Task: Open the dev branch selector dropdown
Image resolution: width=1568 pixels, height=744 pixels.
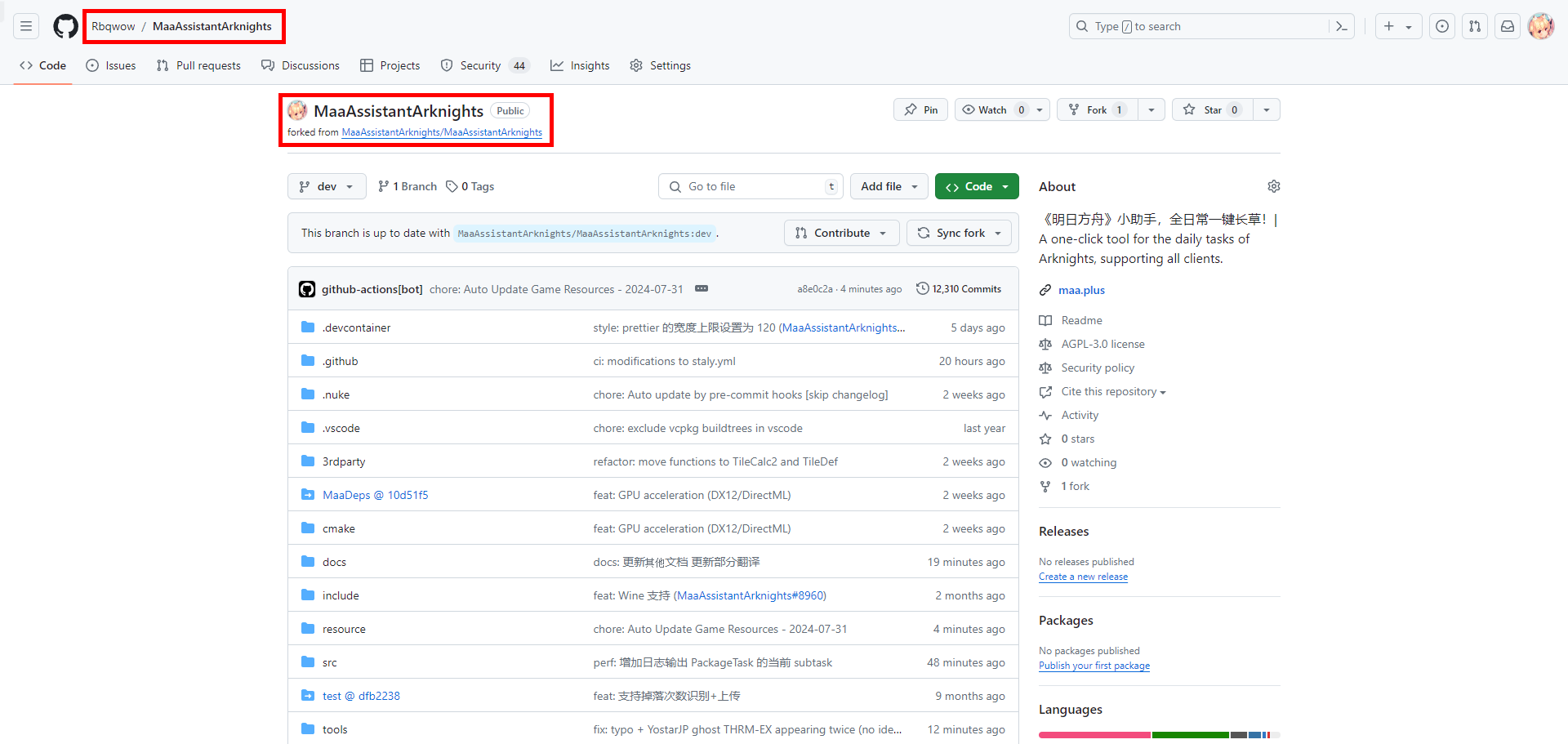Action: pyautogui.click(x=327, y=186)
